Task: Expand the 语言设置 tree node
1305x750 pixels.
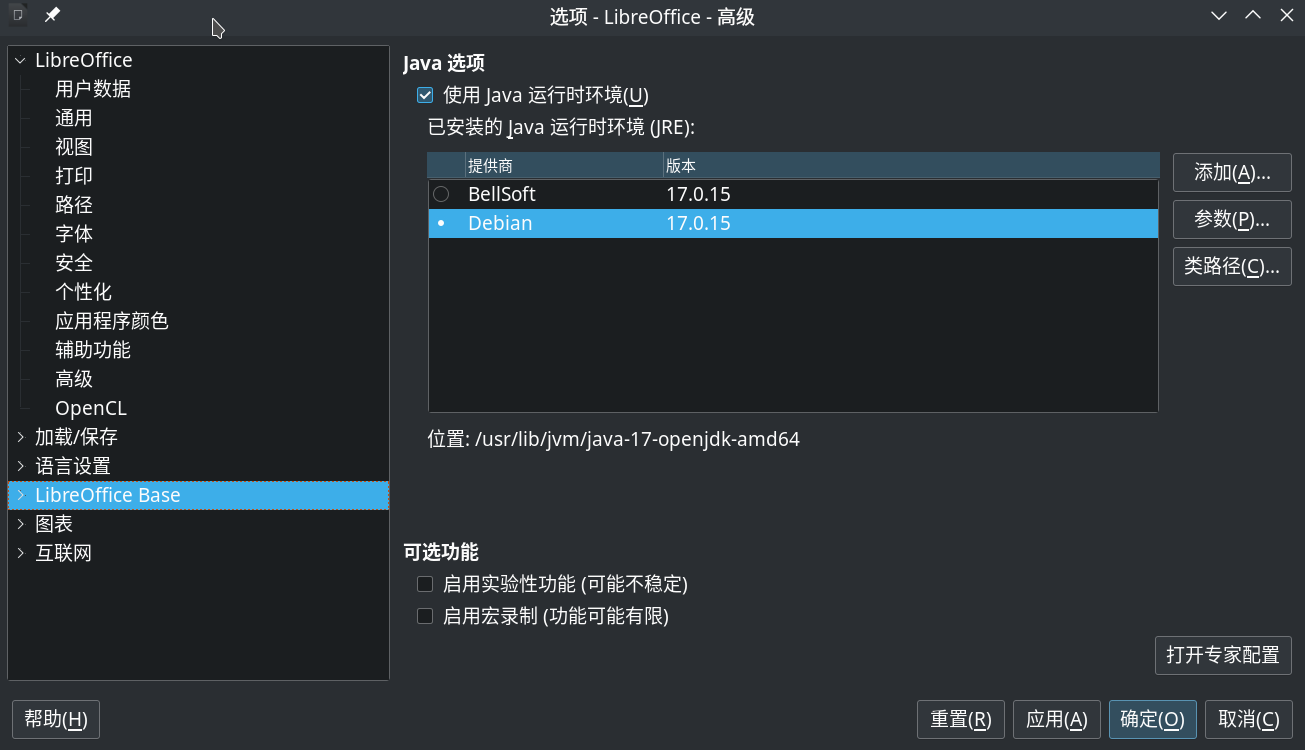Action: 20,466
